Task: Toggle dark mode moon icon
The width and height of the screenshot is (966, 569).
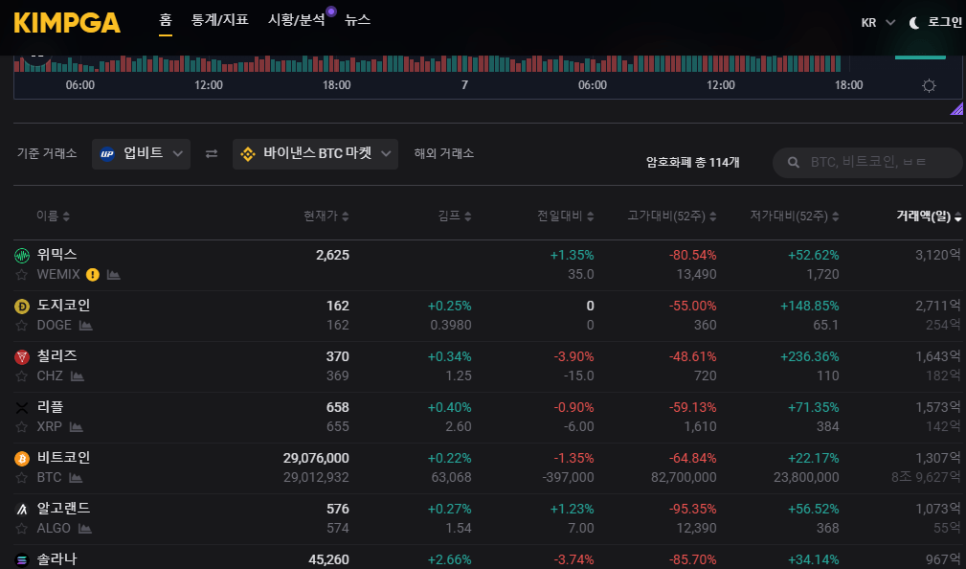Action: (914, 23)
